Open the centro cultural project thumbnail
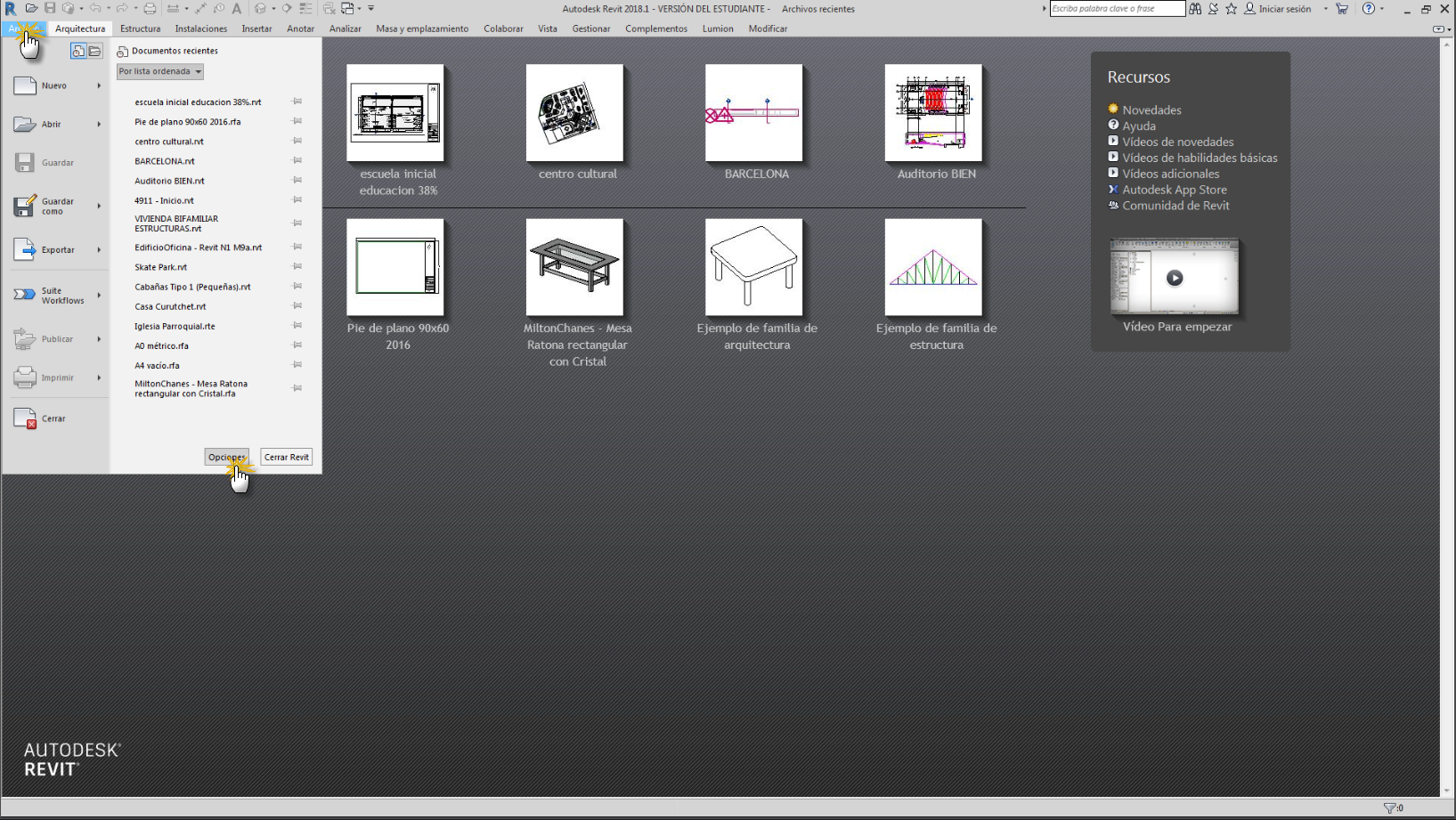Viewport: 1456px width, 820px height. [574, 112]
